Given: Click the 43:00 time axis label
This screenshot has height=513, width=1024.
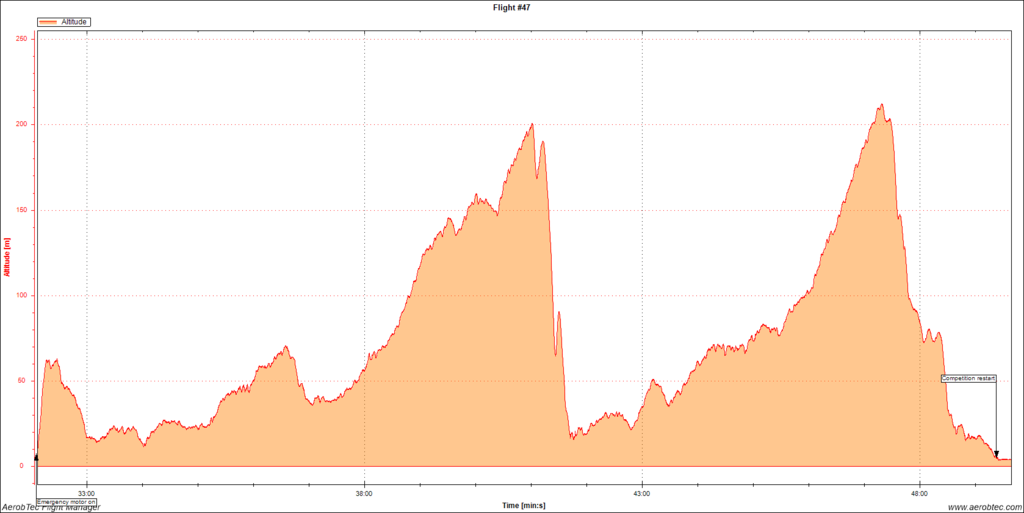Looking at the screenshot, I should pyautogui.click(x=642, y=492).
